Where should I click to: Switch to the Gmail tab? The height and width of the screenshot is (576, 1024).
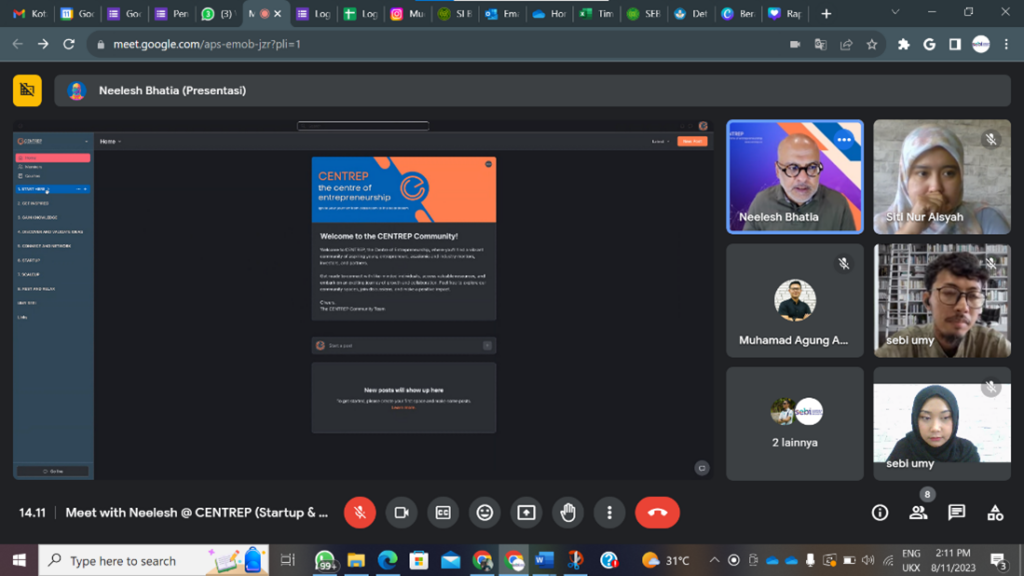tap(30, 14)
